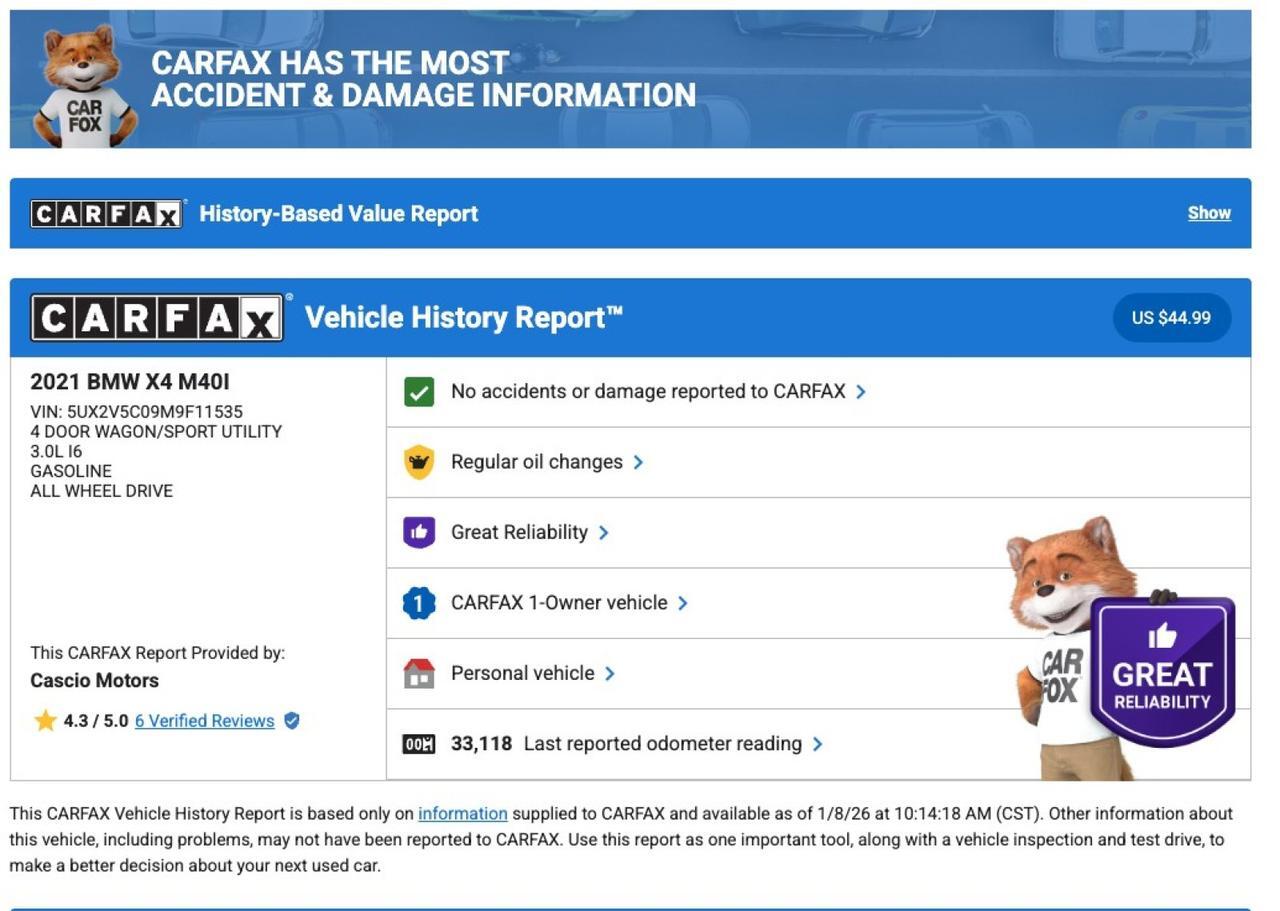The height and width of the screenshot is (911, 1280).
Task: Click the purple thumbs-up reliability icon
Action: [x=419, y=532]
